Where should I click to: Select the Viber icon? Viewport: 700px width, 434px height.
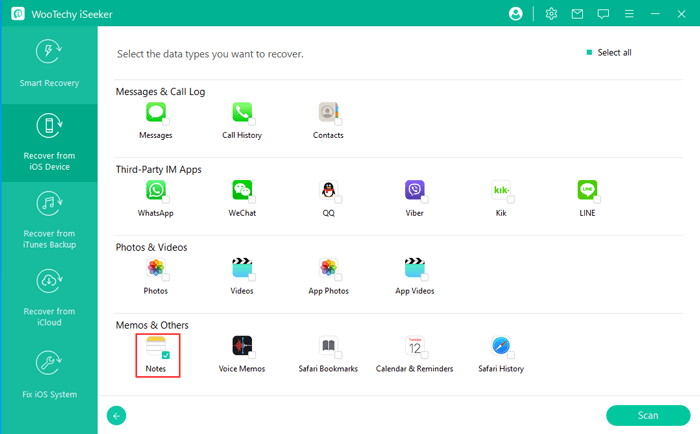pyautogui.click(x=415, y=190)
